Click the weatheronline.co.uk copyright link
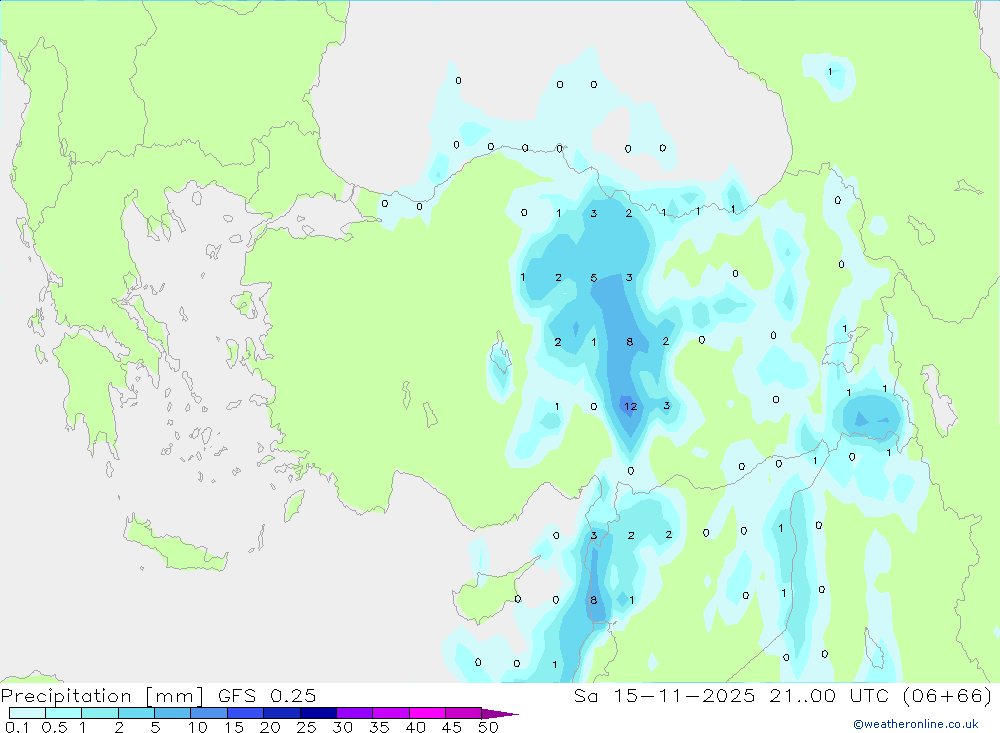This screenshot has height=733, width=1000. click(916, 724)
